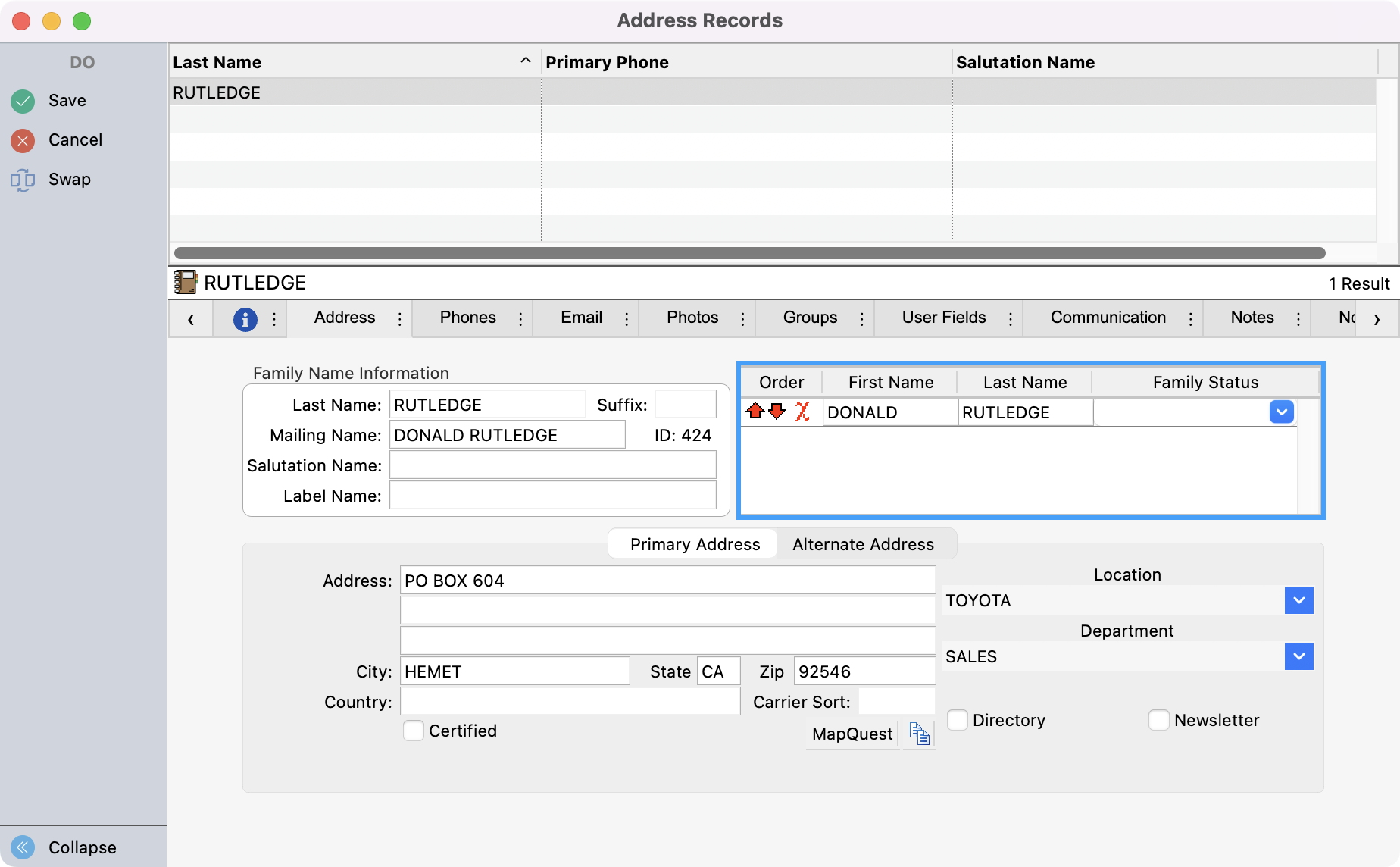Move DONALD down with red down arrow

click(777, 412)
